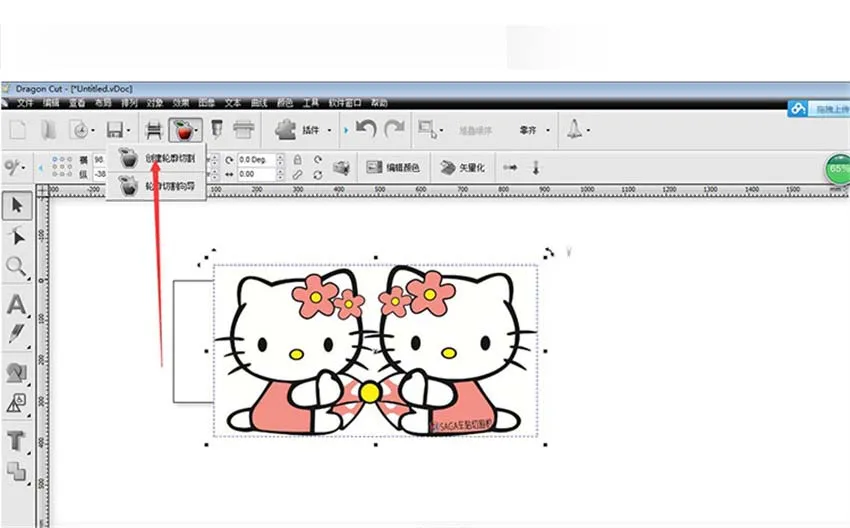This screenshot has height=528, width=850.
Task: Select the basic shapes tool
Action: 16,372
